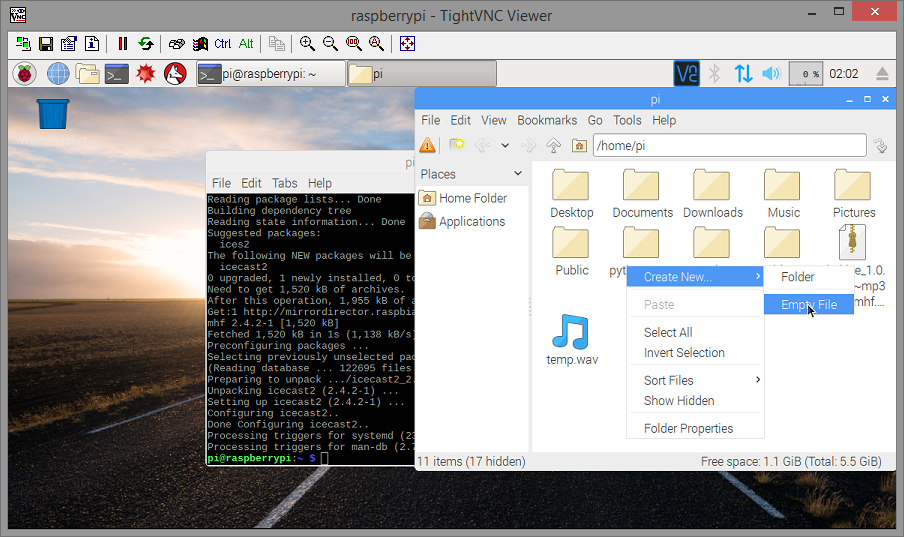This screenshot has height=537, width=904.
Task: Launch terminal from panel launcher icon
Action: 117,74
